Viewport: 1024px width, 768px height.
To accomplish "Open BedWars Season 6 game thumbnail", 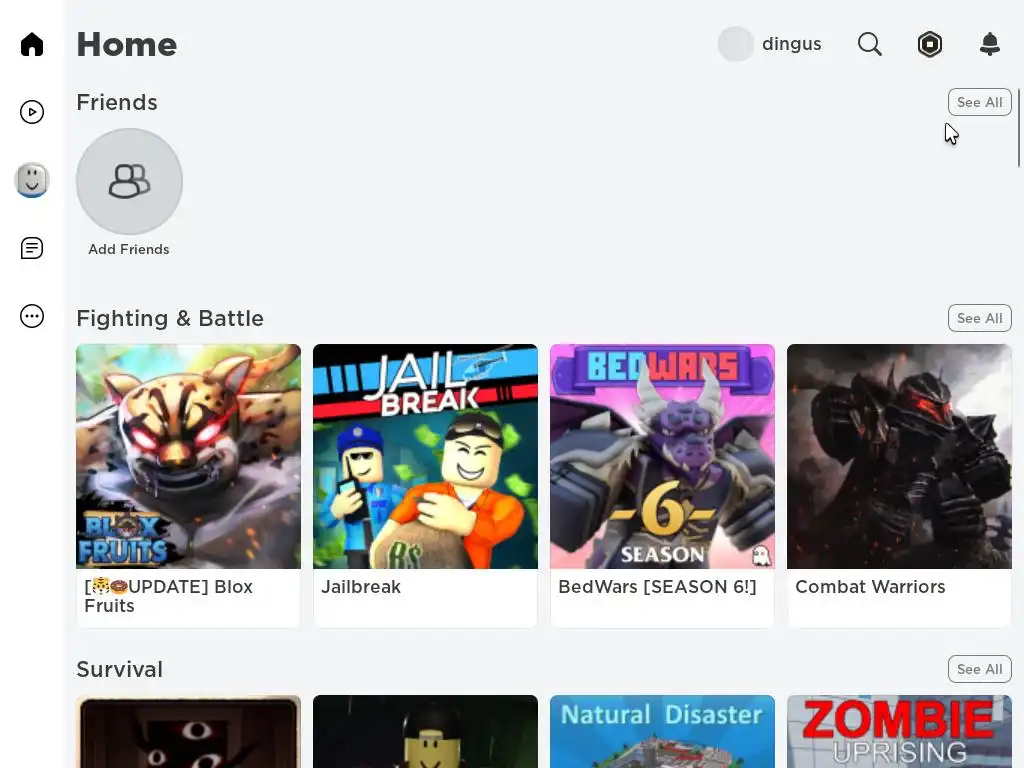I will click(x=663, y=456).
